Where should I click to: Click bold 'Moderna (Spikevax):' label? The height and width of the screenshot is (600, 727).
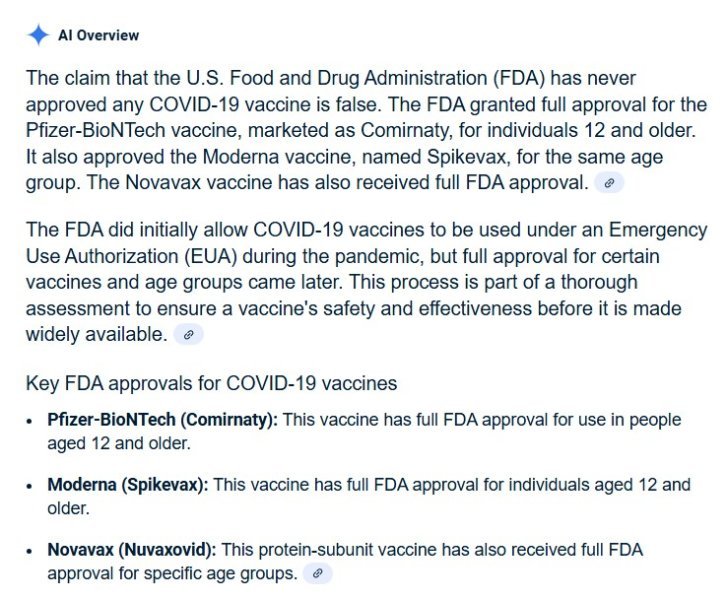pos(128,485)
